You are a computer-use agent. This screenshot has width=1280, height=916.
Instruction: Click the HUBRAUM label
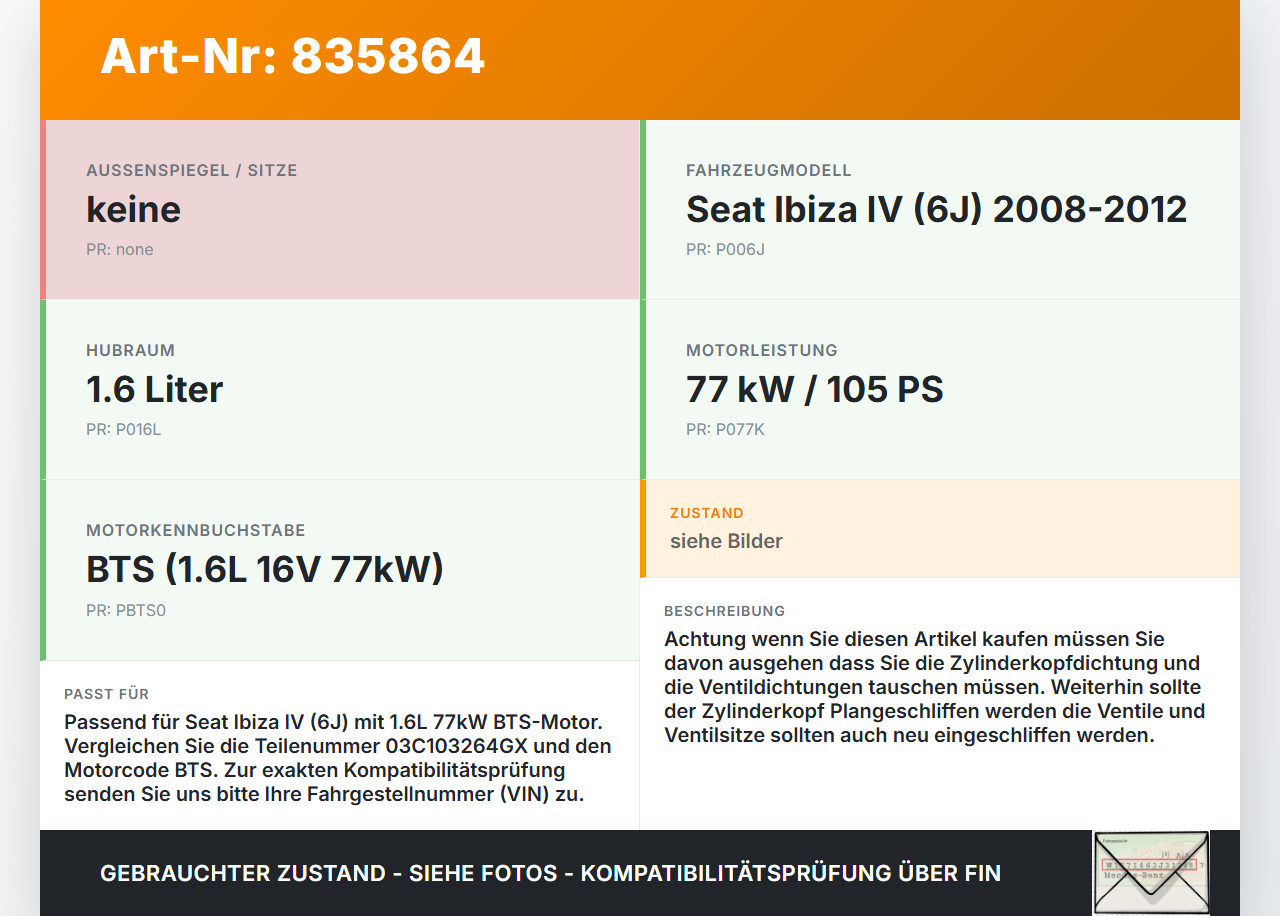130,351
